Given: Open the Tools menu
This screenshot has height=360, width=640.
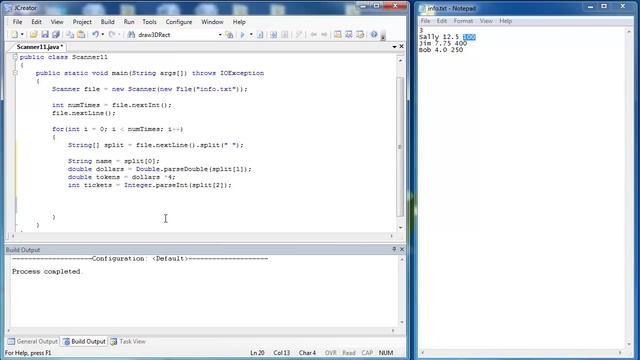Looking at the screenshot, I should (x=149, y=22).
